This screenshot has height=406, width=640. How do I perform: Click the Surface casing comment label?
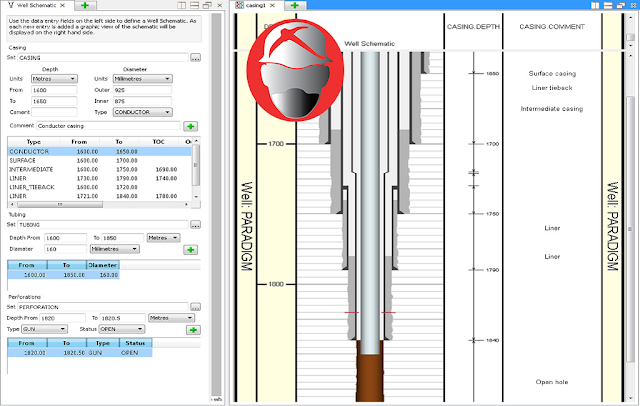point(552,73)
